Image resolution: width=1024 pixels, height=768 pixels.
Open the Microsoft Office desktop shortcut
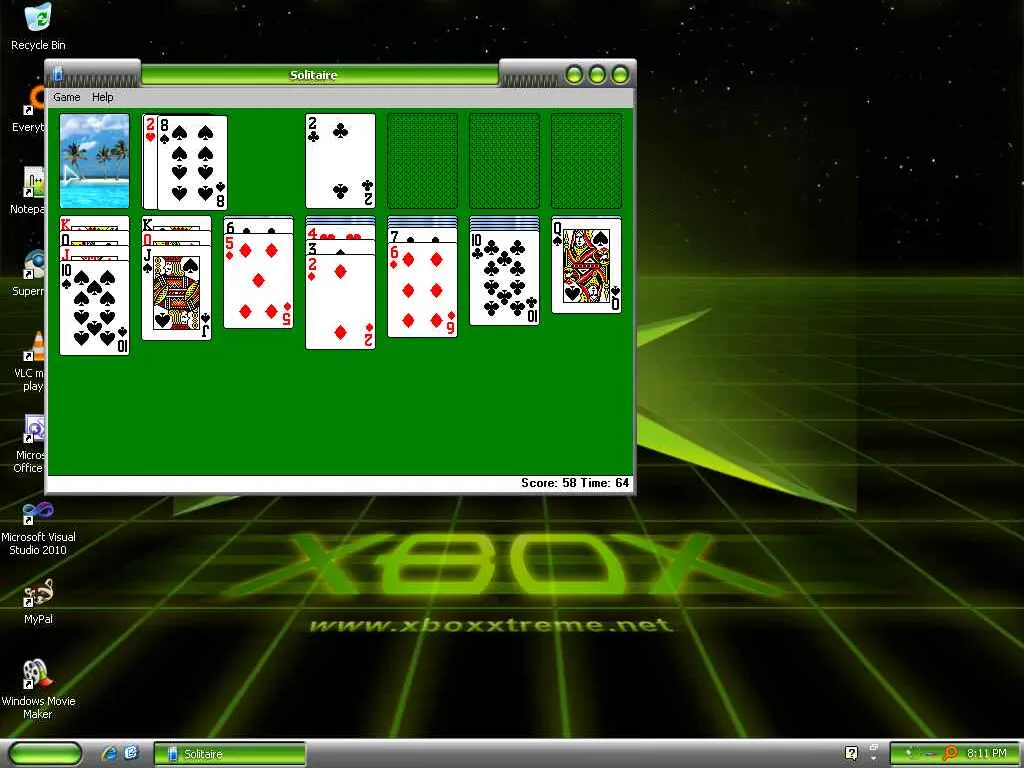[29, 444]
